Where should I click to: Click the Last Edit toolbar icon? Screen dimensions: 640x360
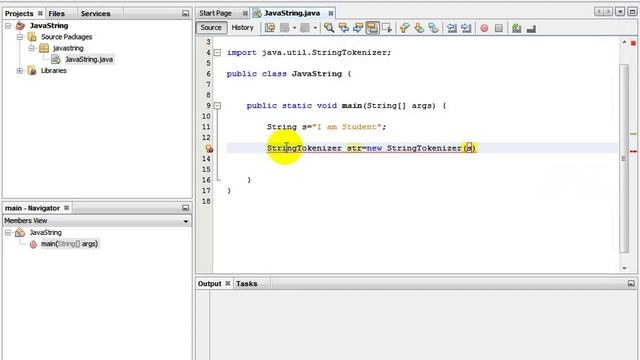[270, 28]
